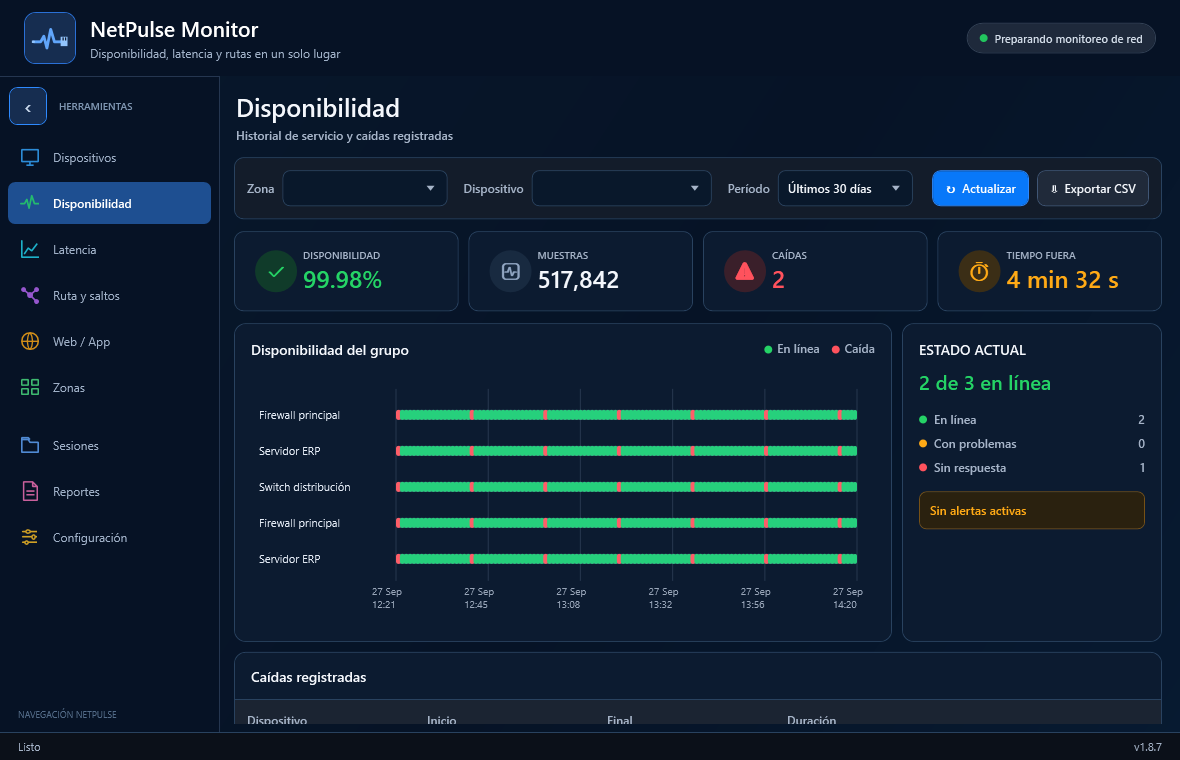
Task: Click the Ruta y saltos nodes icon
Action: click(x=30, y=296)
